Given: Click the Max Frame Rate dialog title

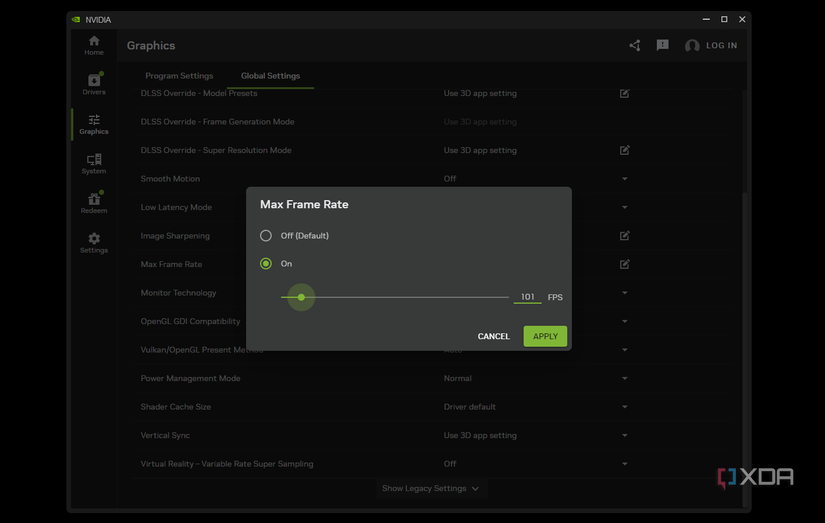Looking at the screenshot, I should [x=304, y=204].
